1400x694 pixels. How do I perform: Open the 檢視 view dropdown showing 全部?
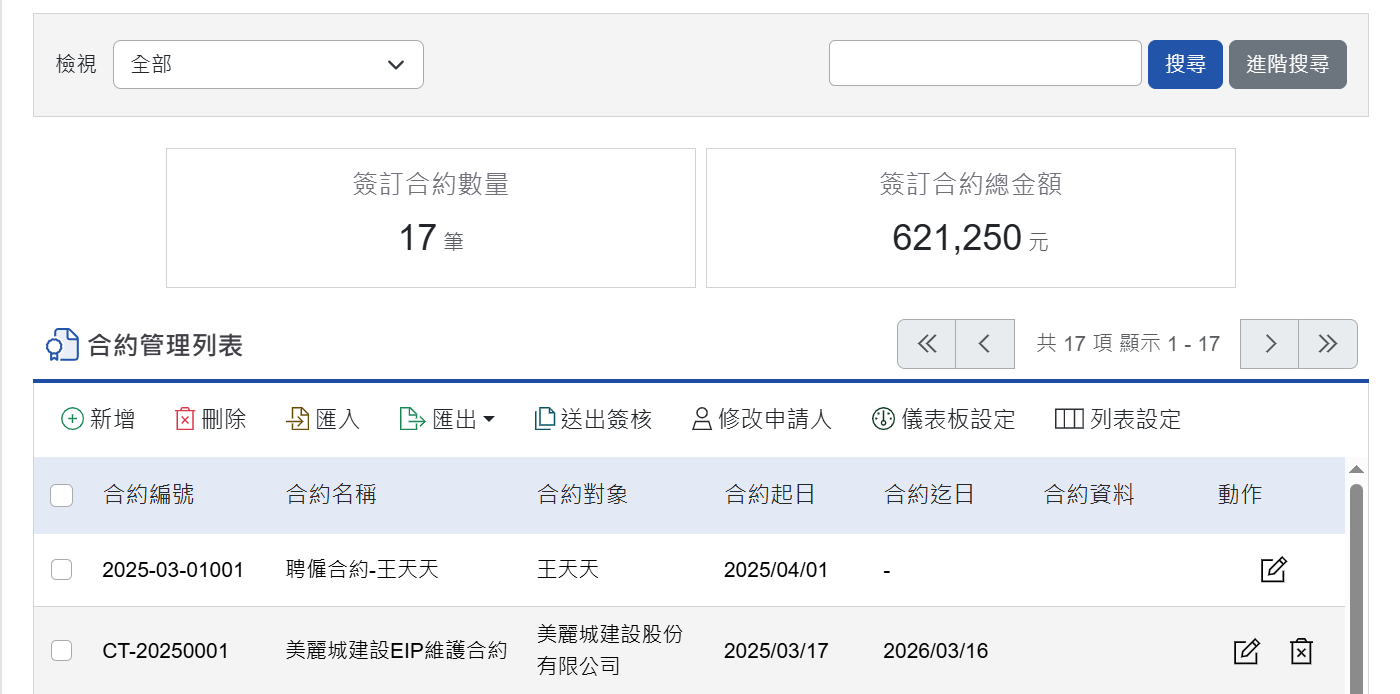coord(268,63)
